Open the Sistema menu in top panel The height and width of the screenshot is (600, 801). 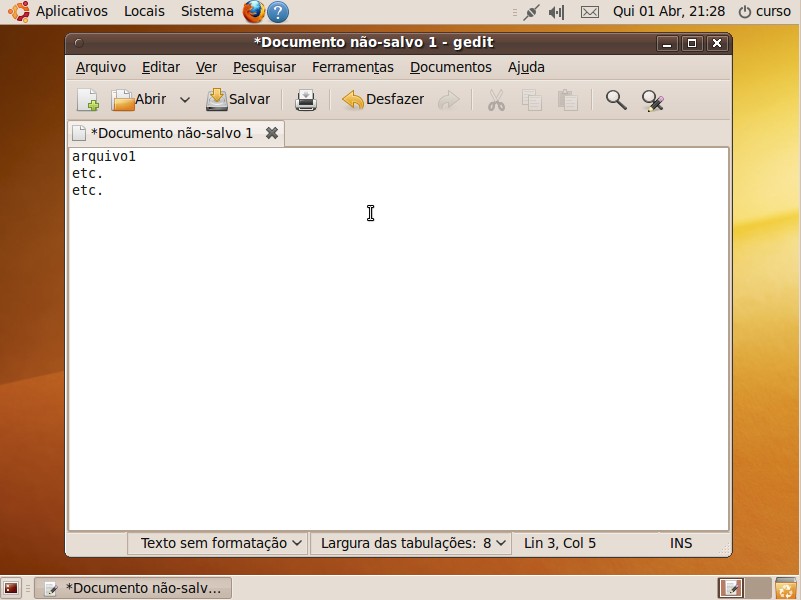click(x=207, y=11)
